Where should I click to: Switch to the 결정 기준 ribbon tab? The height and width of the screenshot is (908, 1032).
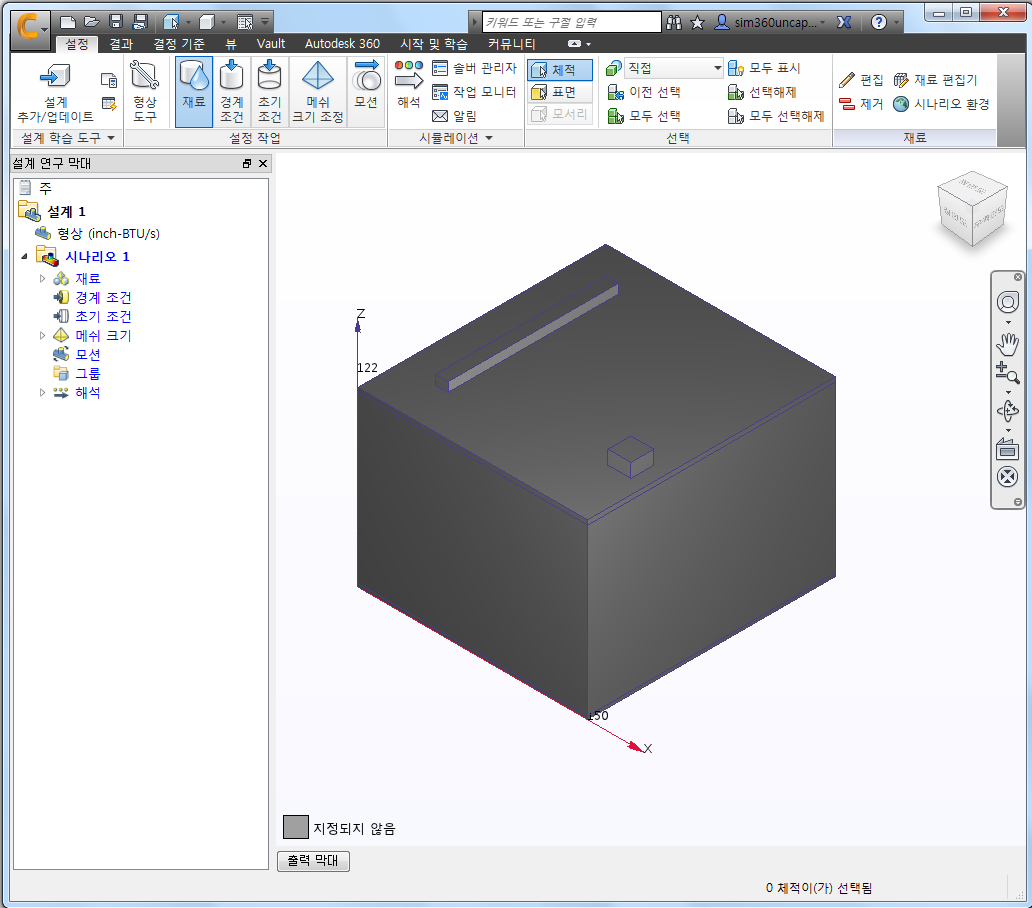pos(178,44)
